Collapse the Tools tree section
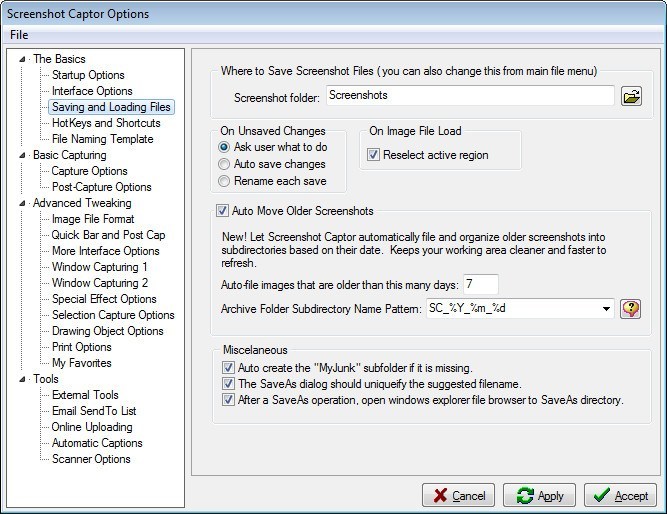Viewport: 667px width, 514px height. tap(24, 379)
